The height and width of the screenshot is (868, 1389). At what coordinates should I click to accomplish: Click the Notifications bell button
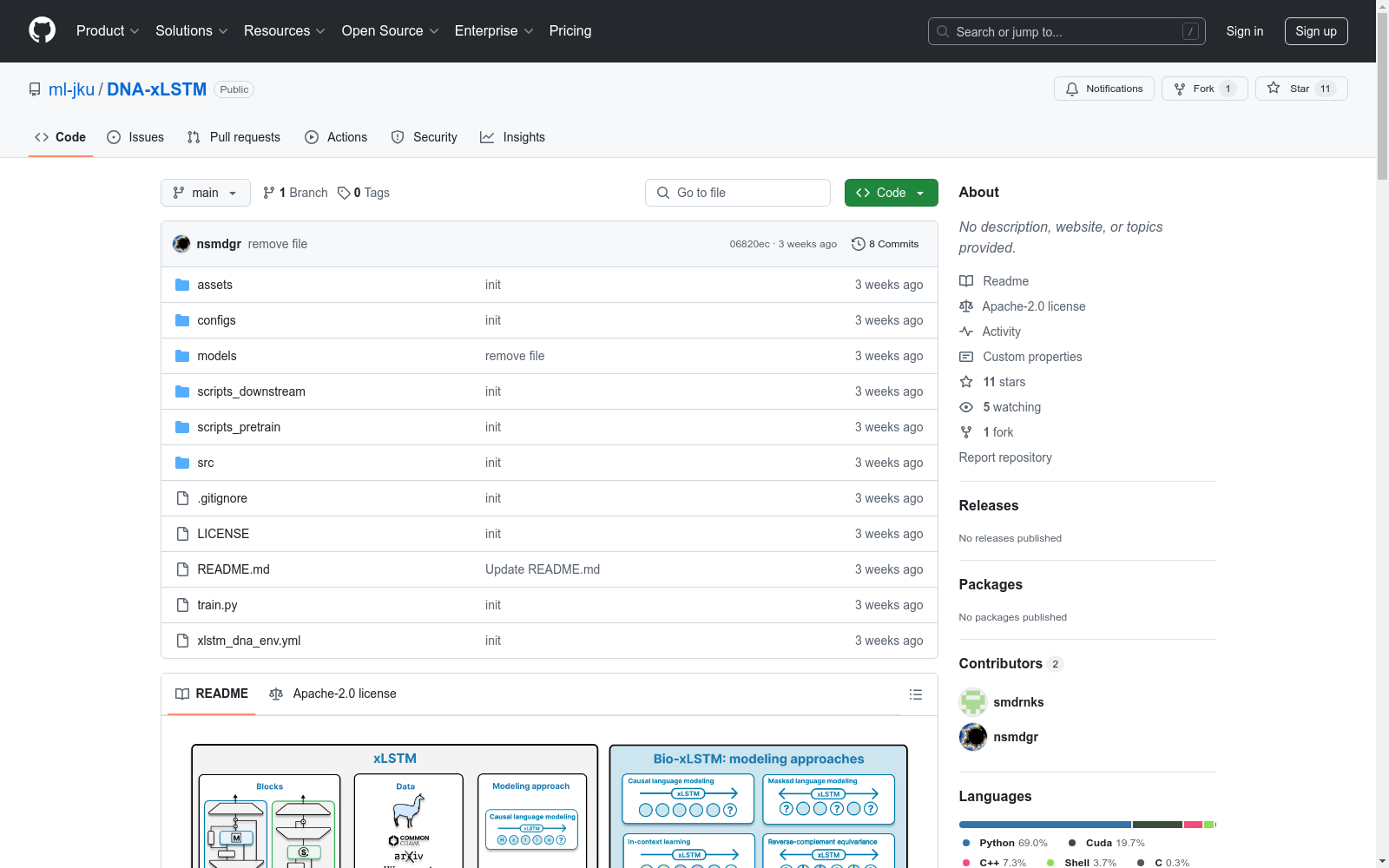[1104, 89]
